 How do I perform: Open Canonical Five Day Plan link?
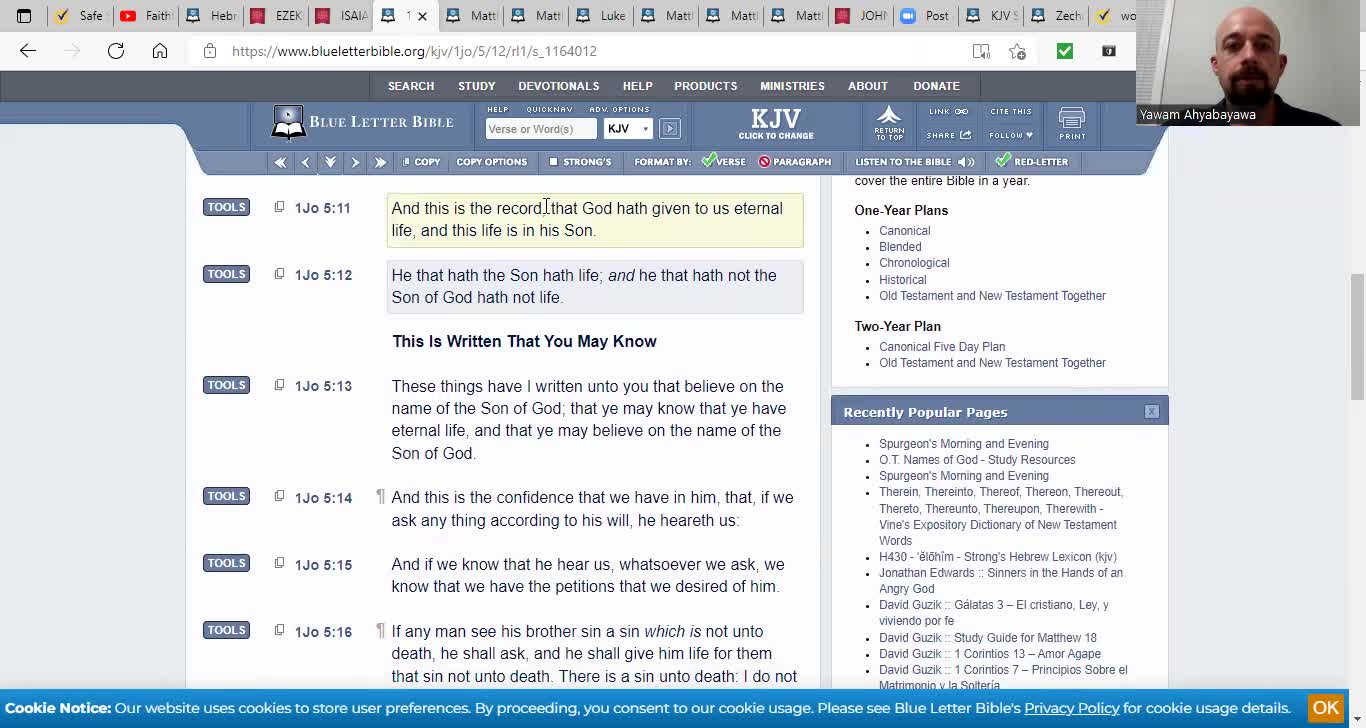coord(942,347)
